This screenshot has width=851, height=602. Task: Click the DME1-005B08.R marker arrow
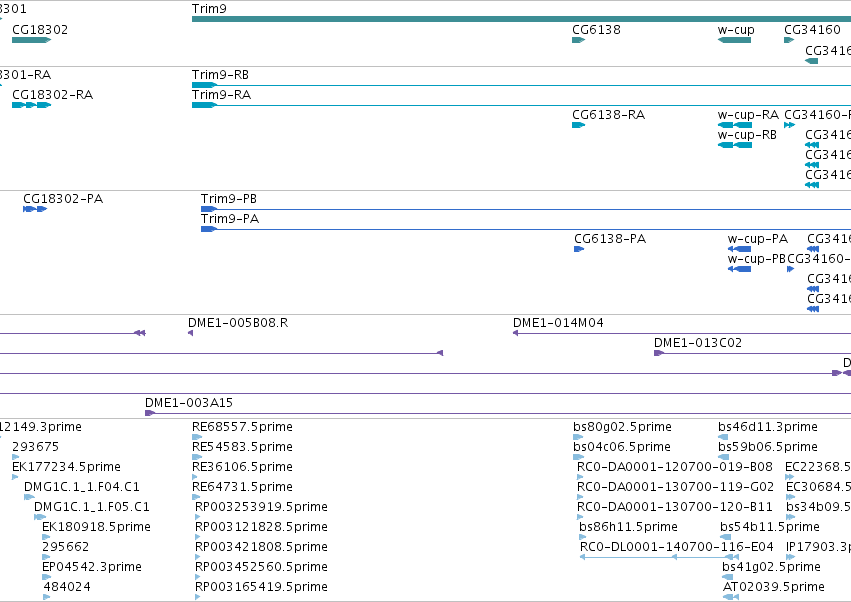pos(190,333)
